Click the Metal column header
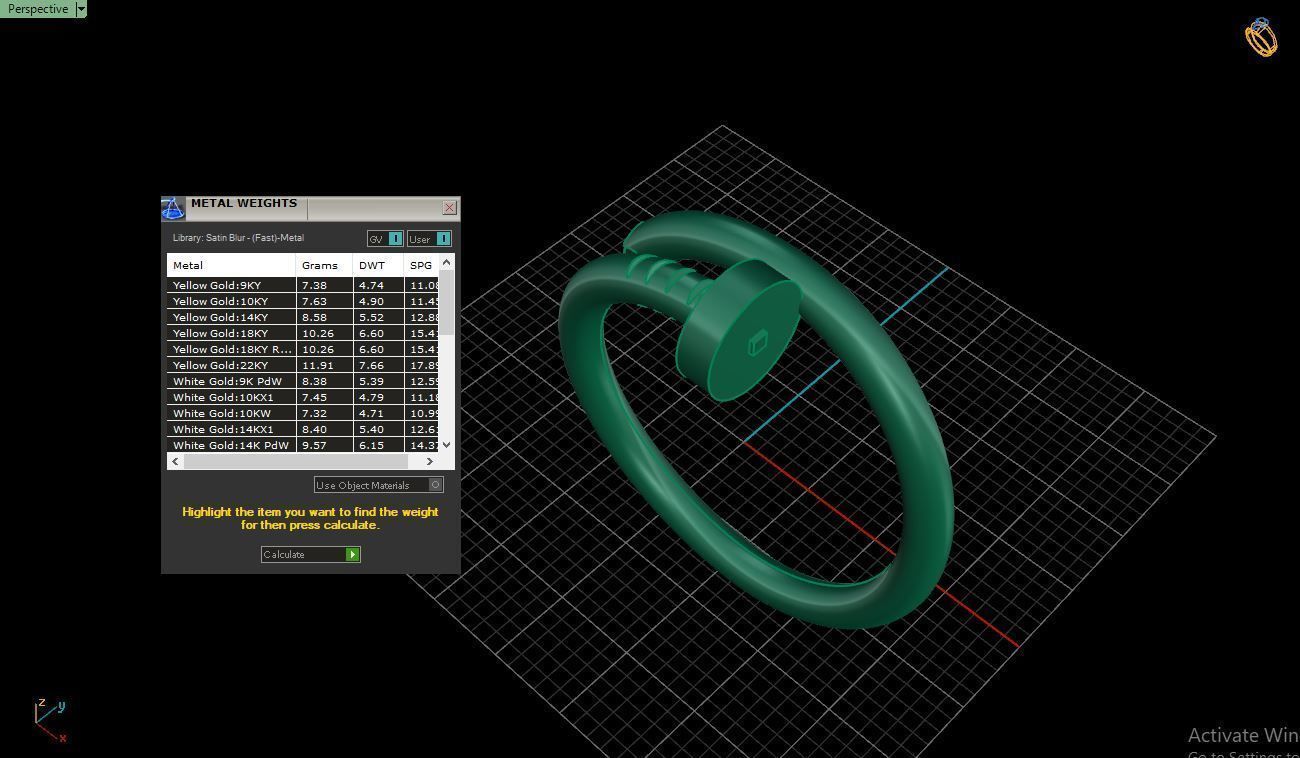1300x758 pixels. click(231, 265)
